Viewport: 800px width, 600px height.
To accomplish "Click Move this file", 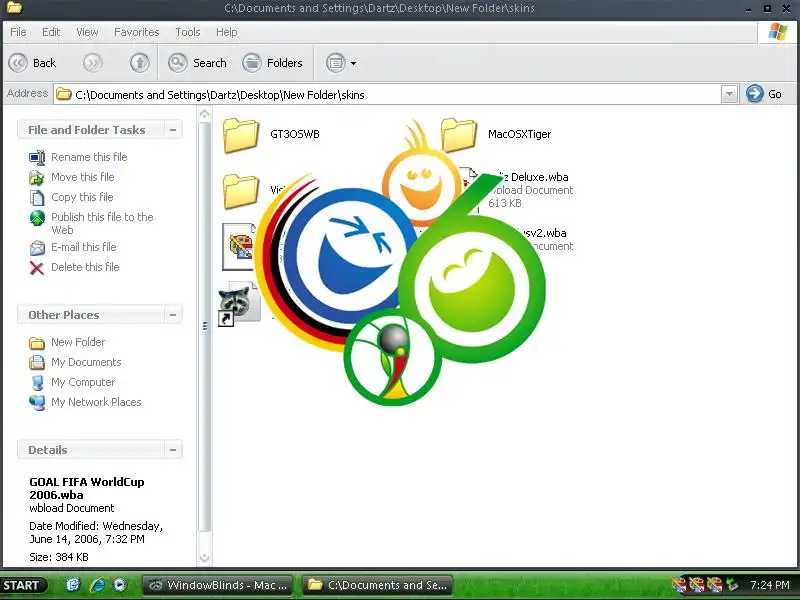I will click(x=83, y=177).
